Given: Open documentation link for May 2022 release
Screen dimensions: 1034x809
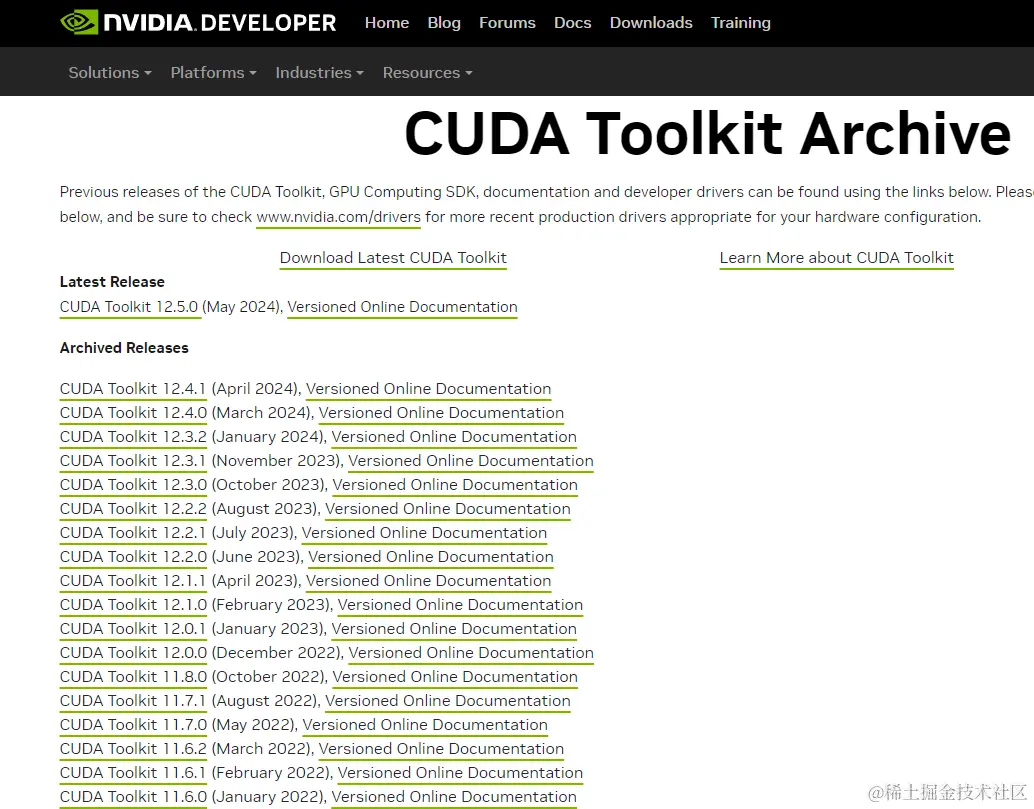Looking at the screenshot, I should [425, 725].
